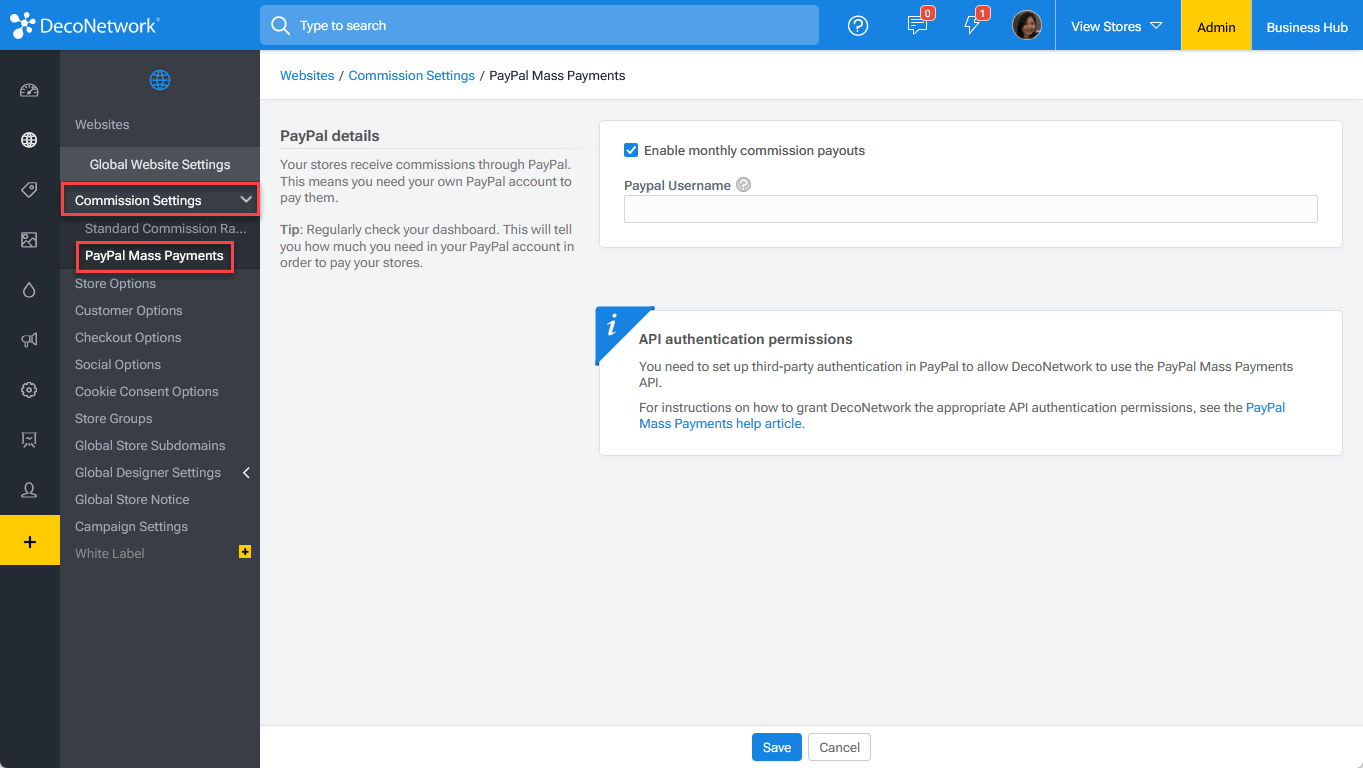Expand Global Designer Settings via its chevron
Screen dimensions: 1363x768
pos(246,472)
